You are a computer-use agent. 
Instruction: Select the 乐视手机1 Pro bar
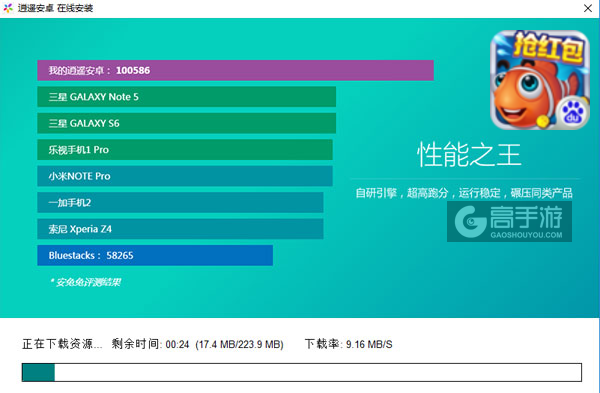tap(185, 150)
